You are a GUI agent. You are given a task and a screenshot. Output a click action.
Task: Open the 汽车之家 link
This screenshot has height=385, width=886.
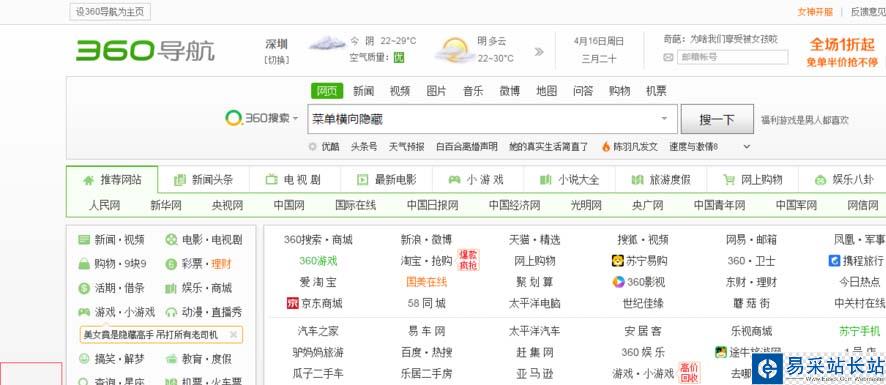(318, 331)
